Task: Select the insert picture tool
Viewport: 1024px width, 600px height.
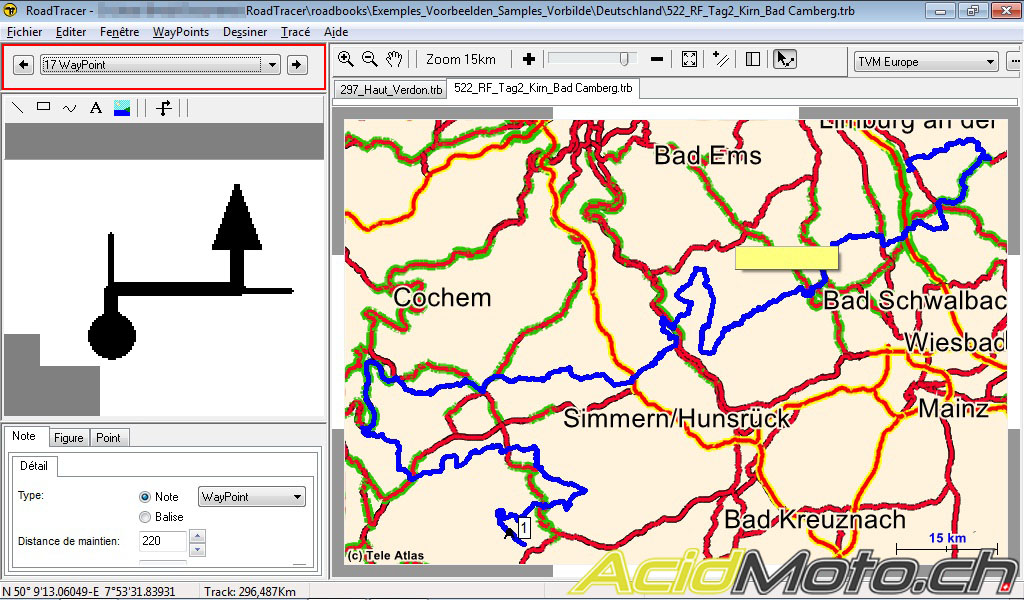Action: (122, 108)
